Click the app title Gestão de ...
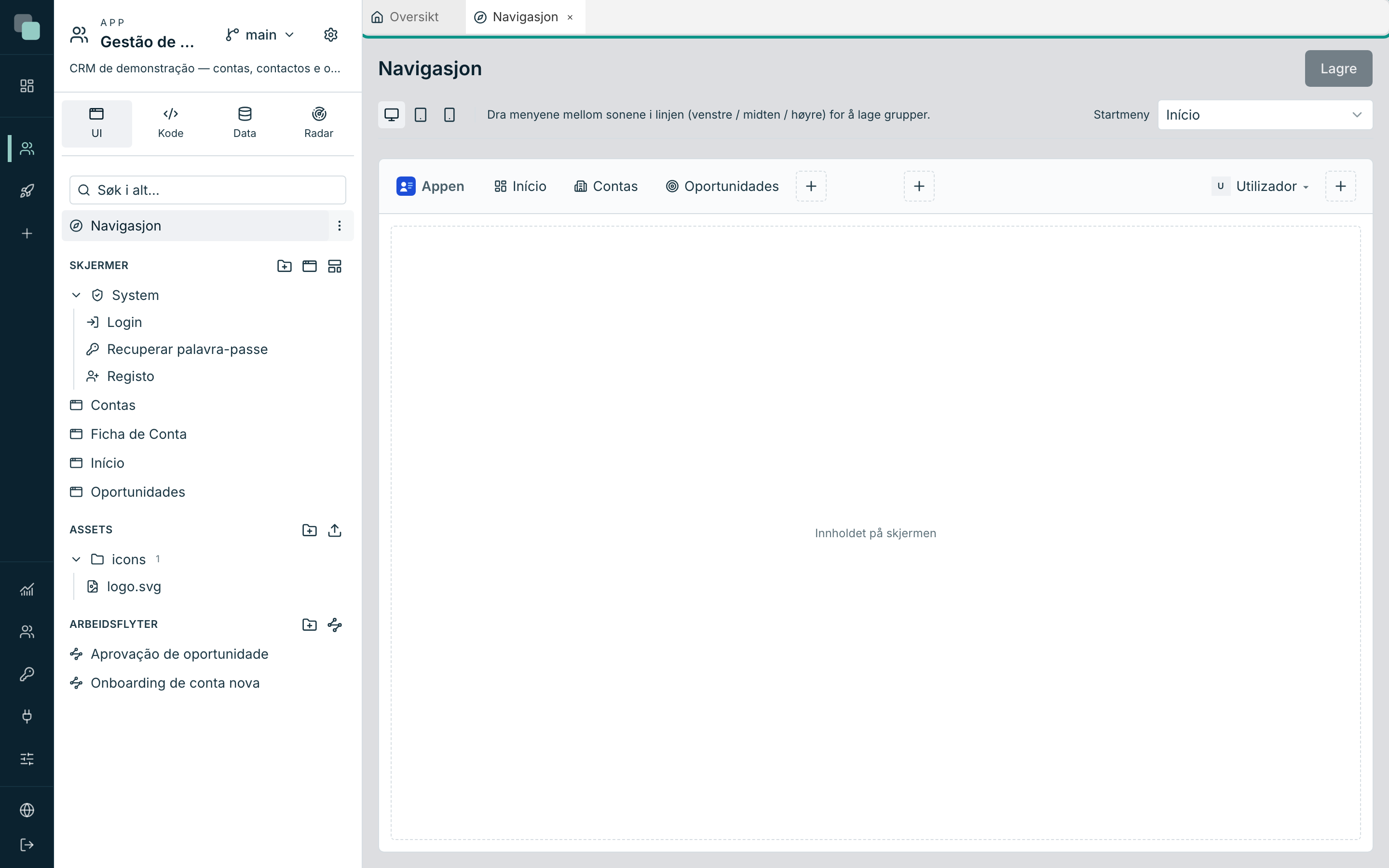The width and height of the screenshot is (1389, 868). [148, 42]
